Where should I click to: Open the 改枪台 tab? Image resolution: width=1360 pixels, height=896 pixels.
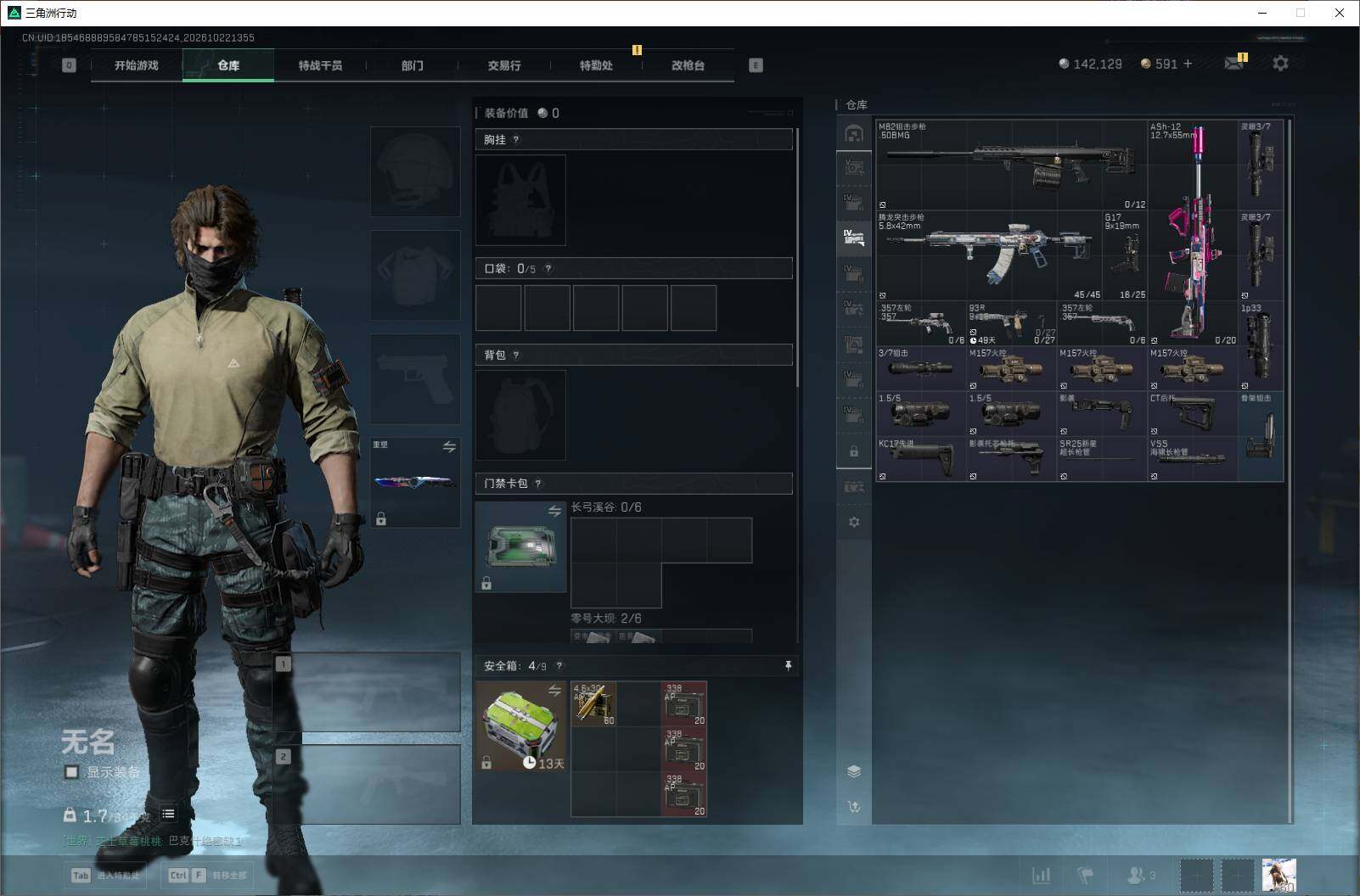point(688,65)
